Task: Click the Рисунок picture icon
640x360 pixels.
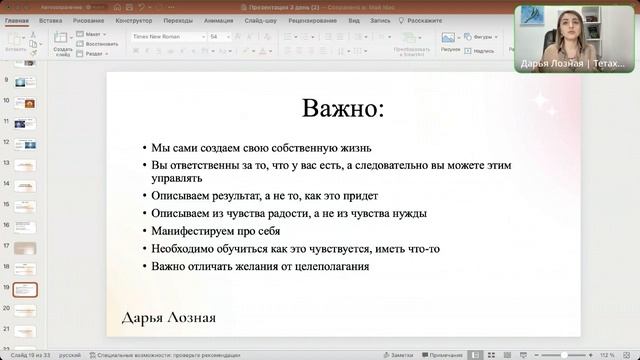Action: click(448, 38)
